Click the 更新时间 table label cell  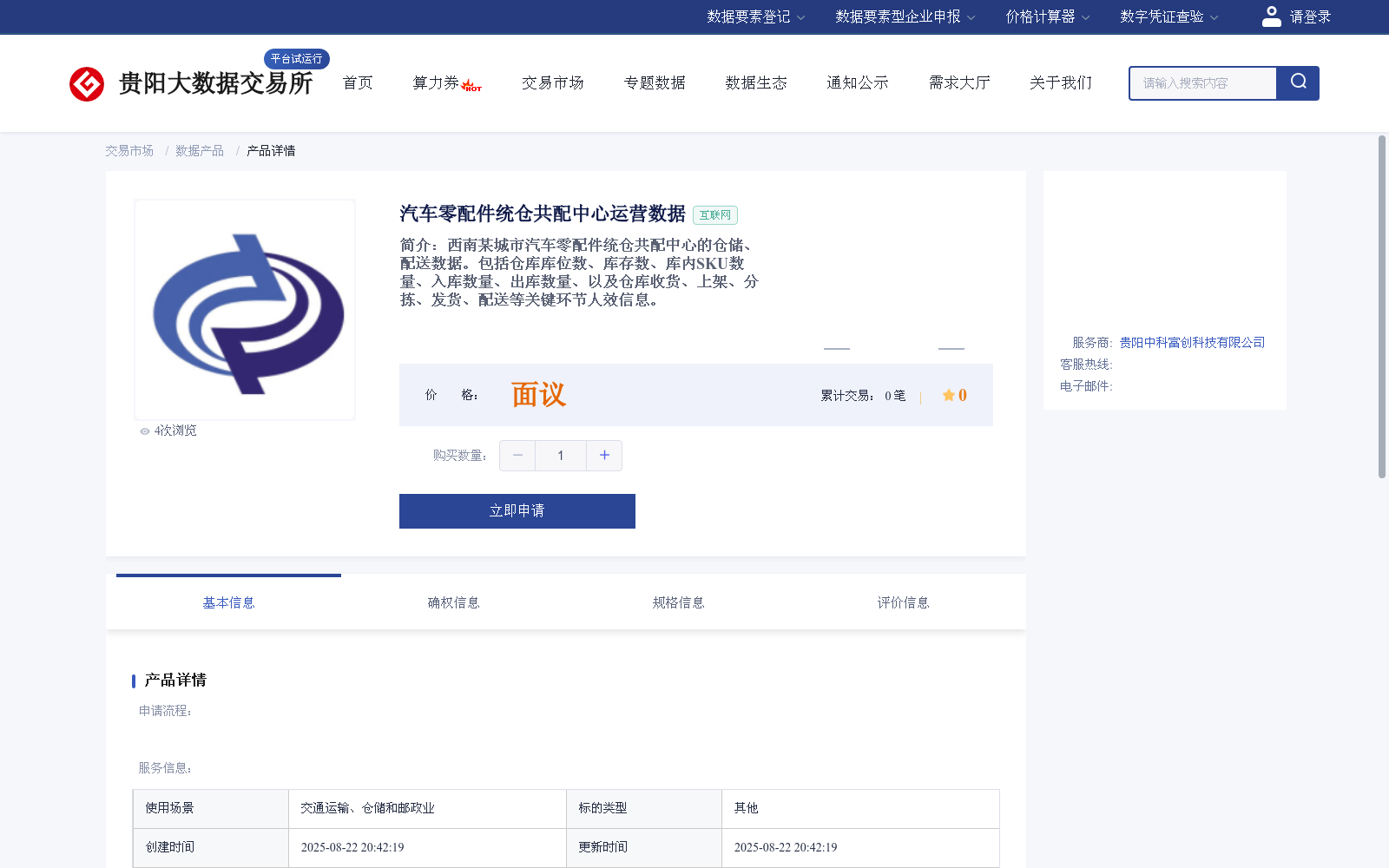pos(644,848)
